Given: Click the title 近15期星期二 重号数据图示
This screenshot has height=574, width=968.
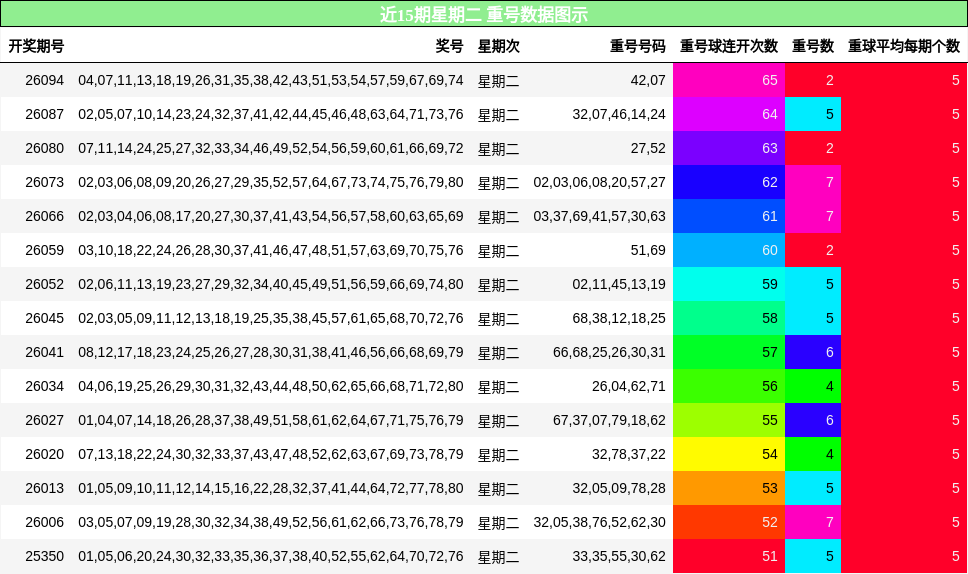Looking at the screenshot, I should pyautogui.click(x=484, y=14).
